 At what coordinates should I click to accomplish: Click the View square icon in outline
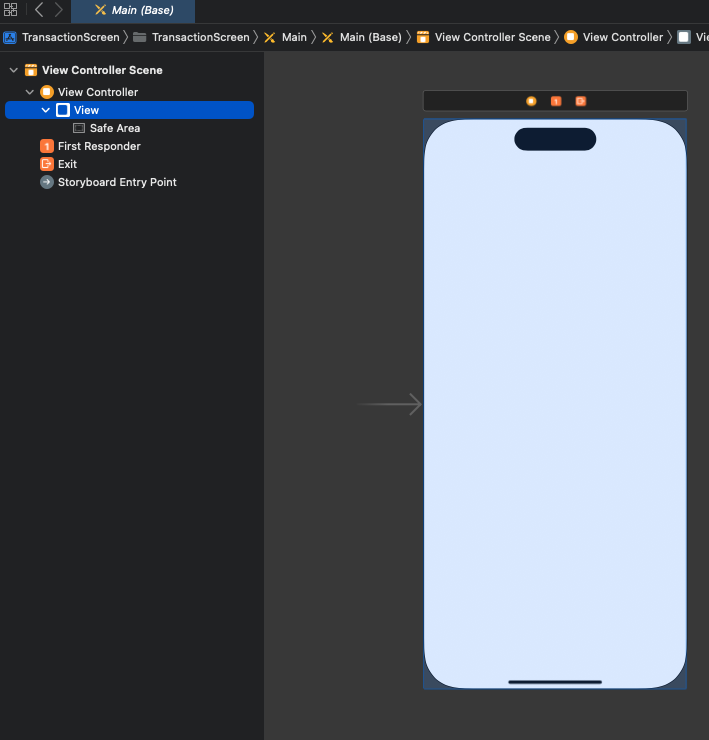point(63,110)
